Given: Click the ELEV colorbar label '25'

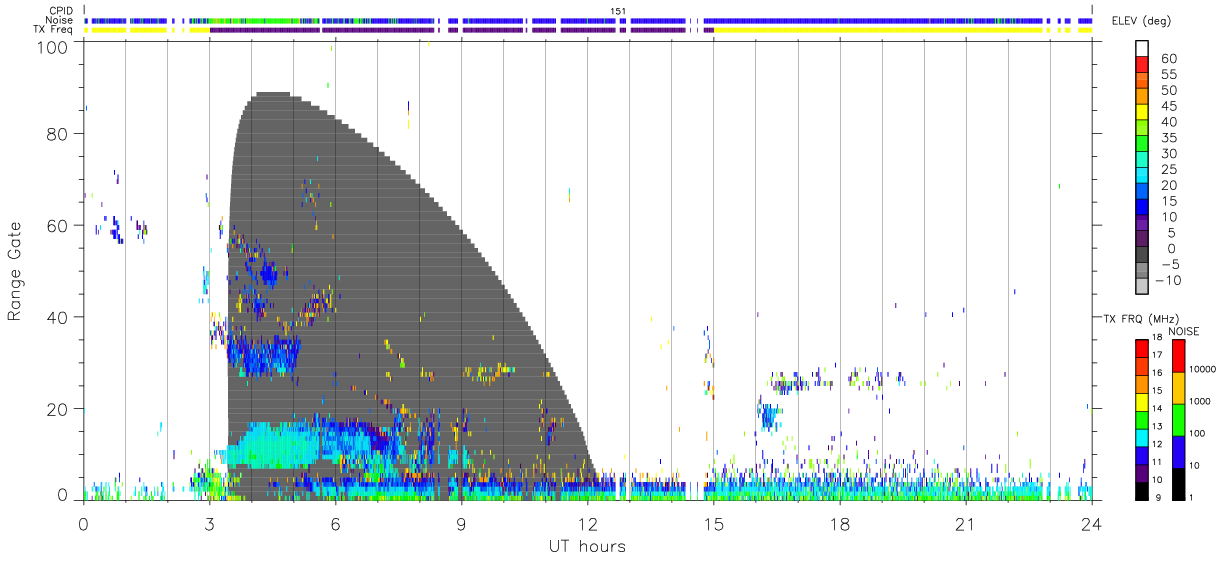Looking at the screenshot, I should [1169, 170].
